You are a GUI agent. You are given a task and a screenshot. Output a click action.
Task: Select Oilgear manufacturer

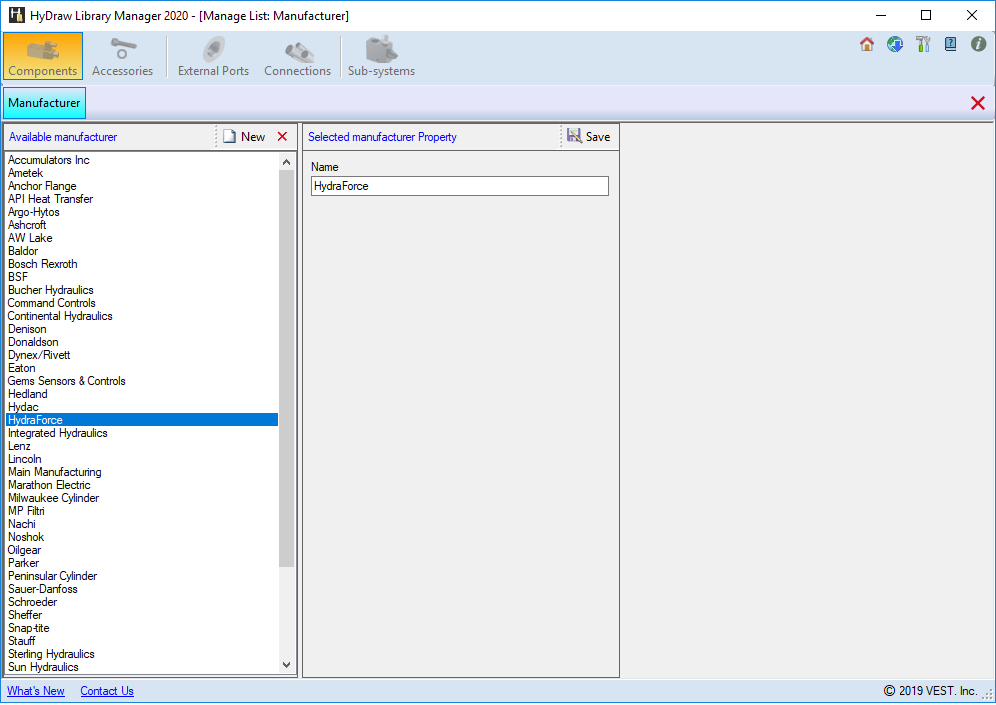[142, 550]
